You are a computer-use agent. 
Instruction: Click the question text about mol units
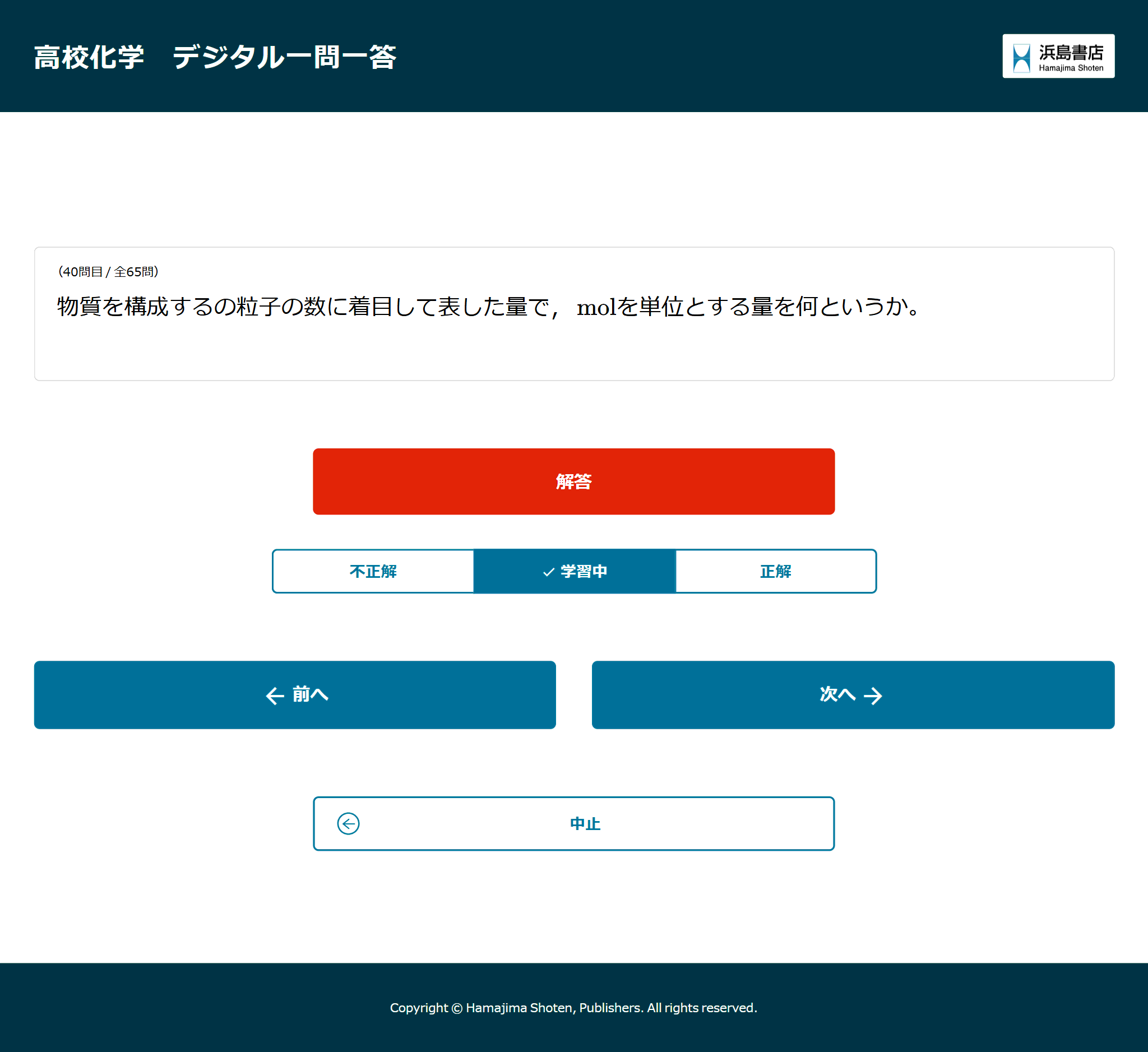point(487,307)
